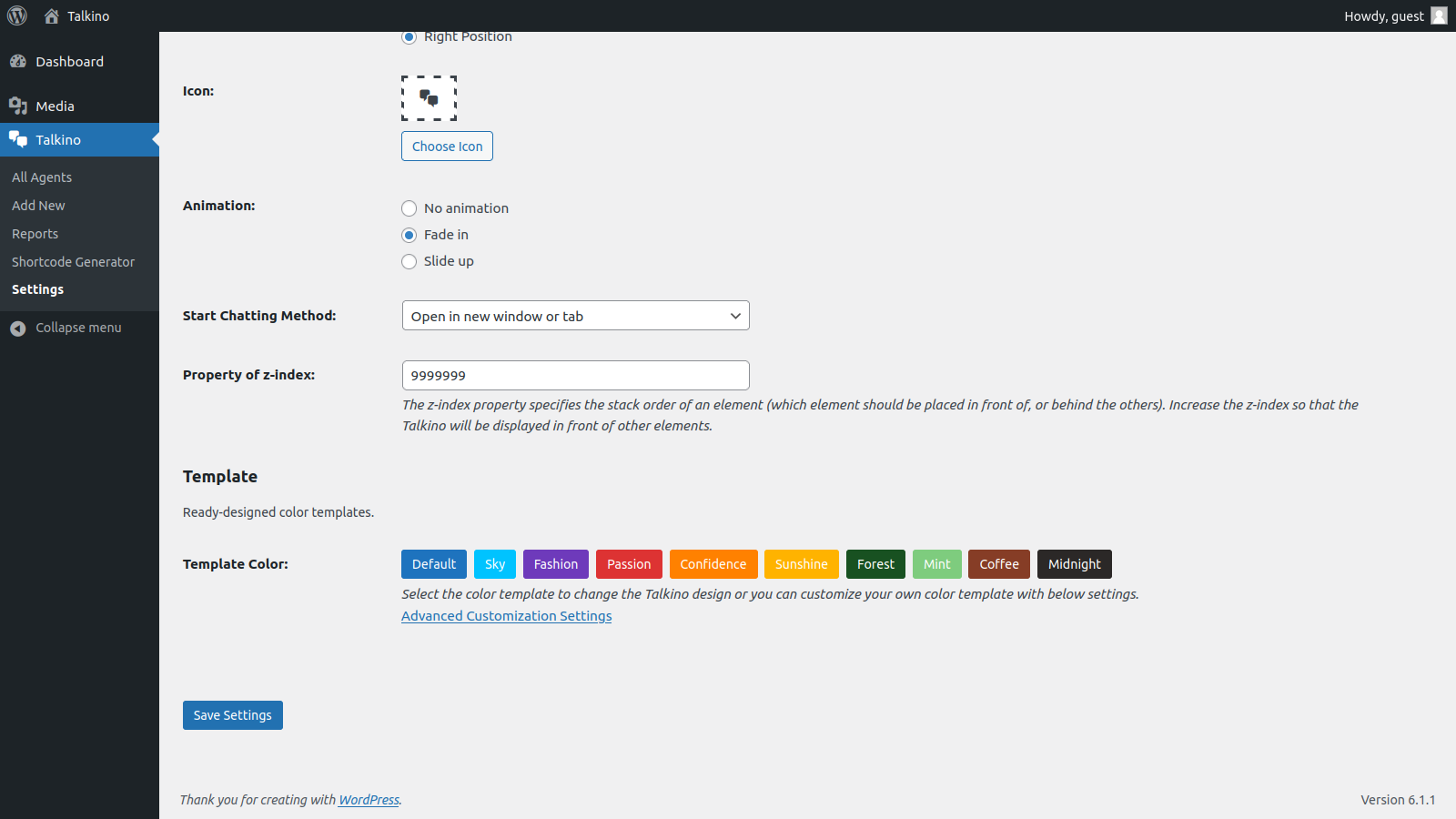Click the Talkino chat bubbles sidebar icon
The height and width of the screenshot is (819, 1456).
(x=18, y=139)
